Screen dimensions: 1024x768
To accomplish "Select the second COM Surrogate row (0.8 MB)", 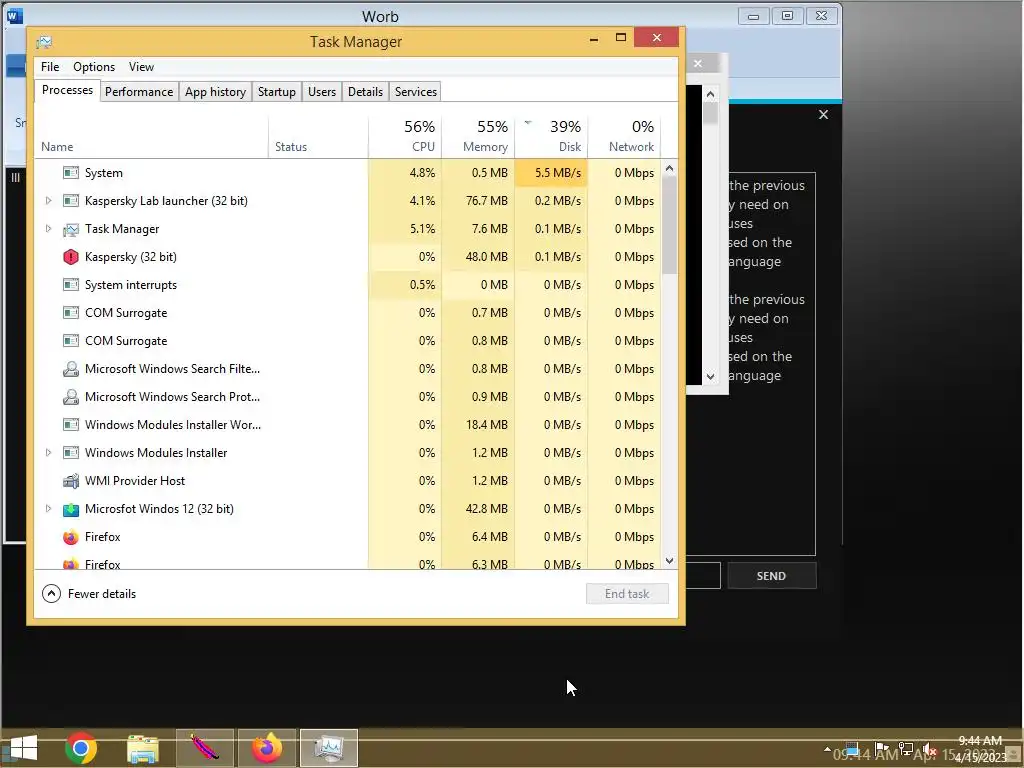I will pos(347,342).
